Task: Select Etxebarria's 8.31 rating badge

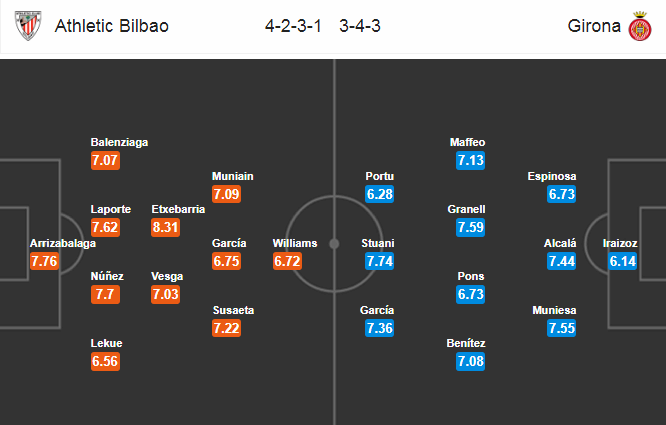Action: tap(165, 227)
